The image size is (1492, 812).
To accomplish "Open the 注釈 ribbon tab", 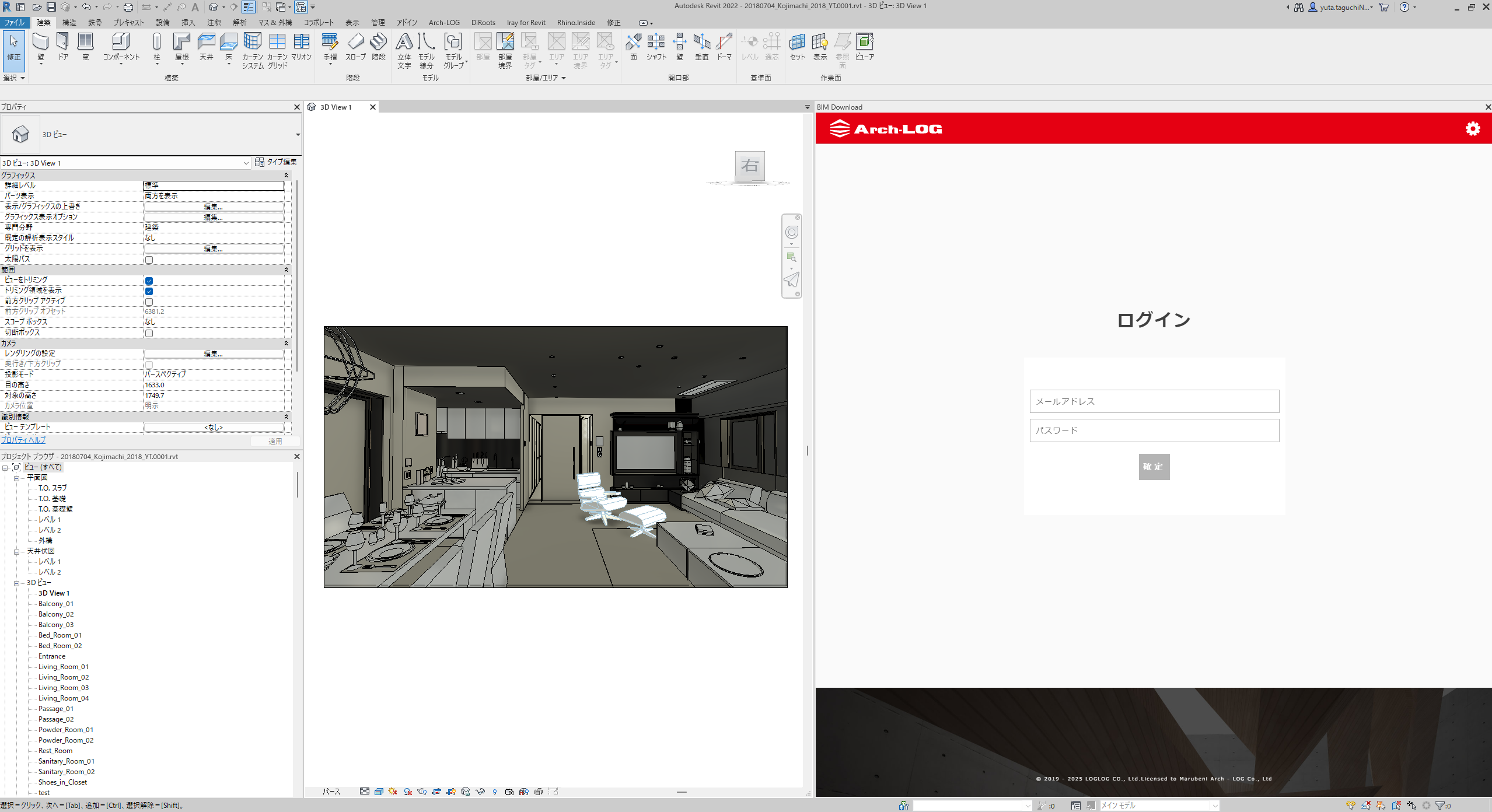I will coord(214,23).
